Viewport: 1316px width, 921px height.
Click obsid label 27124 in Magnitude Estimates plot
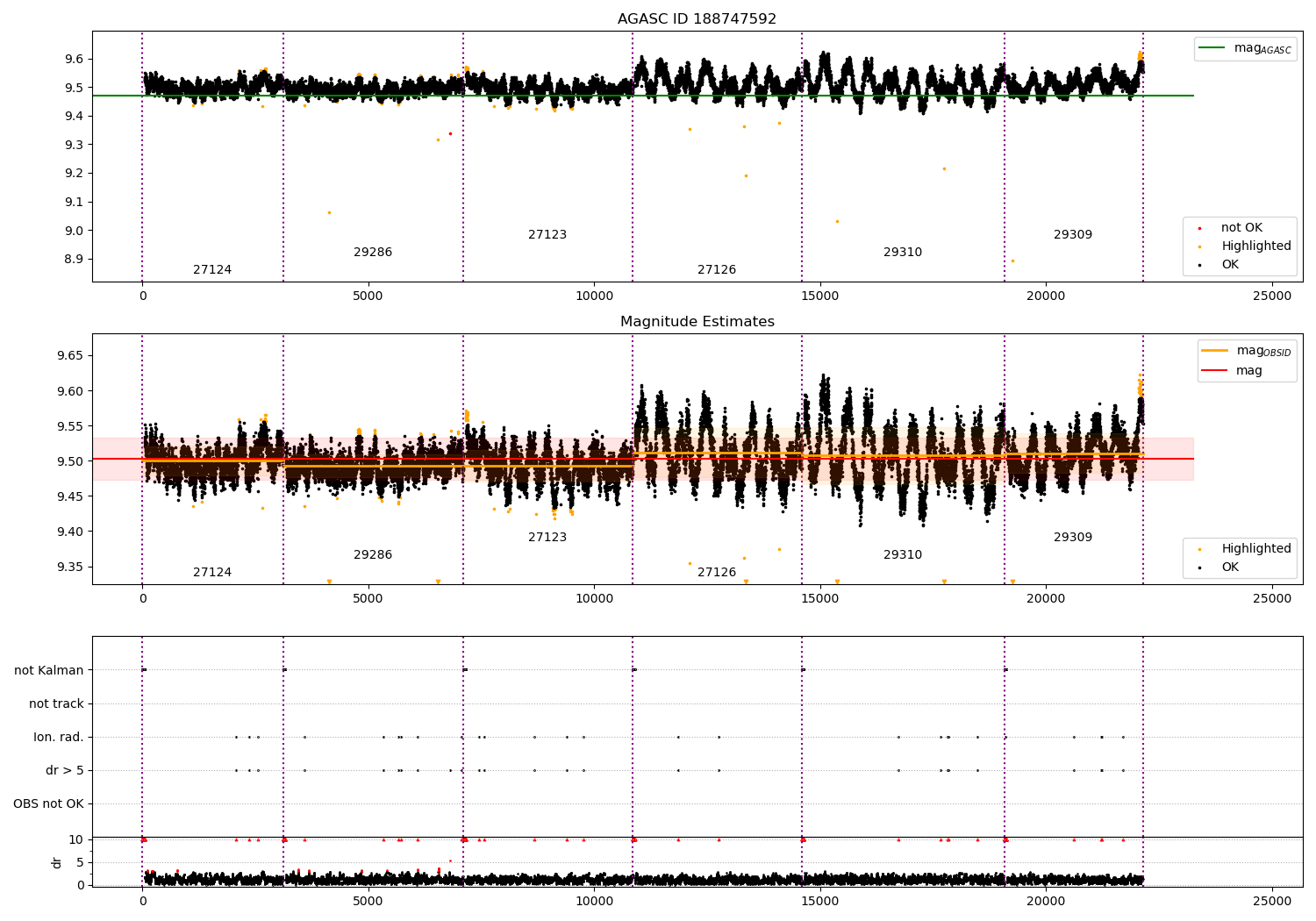tap(212, 572)
